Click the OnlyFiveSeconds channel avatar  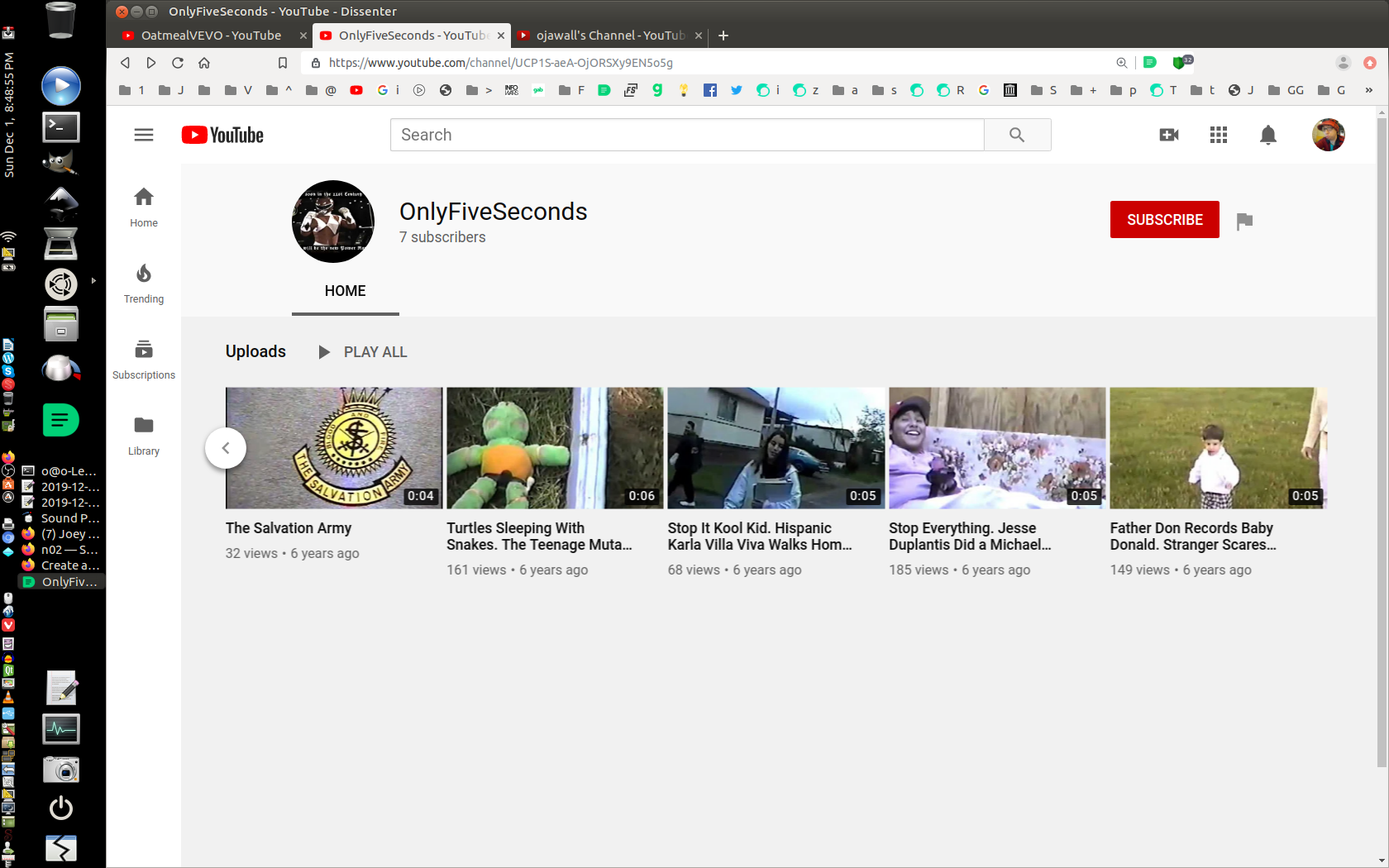[x=333, y=222]
